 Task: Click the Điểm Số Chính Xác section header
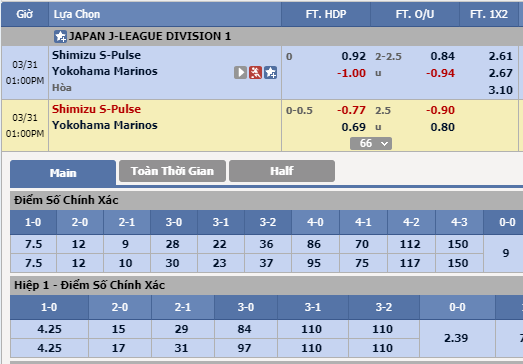pyautogui.click(x=66, y=200)
